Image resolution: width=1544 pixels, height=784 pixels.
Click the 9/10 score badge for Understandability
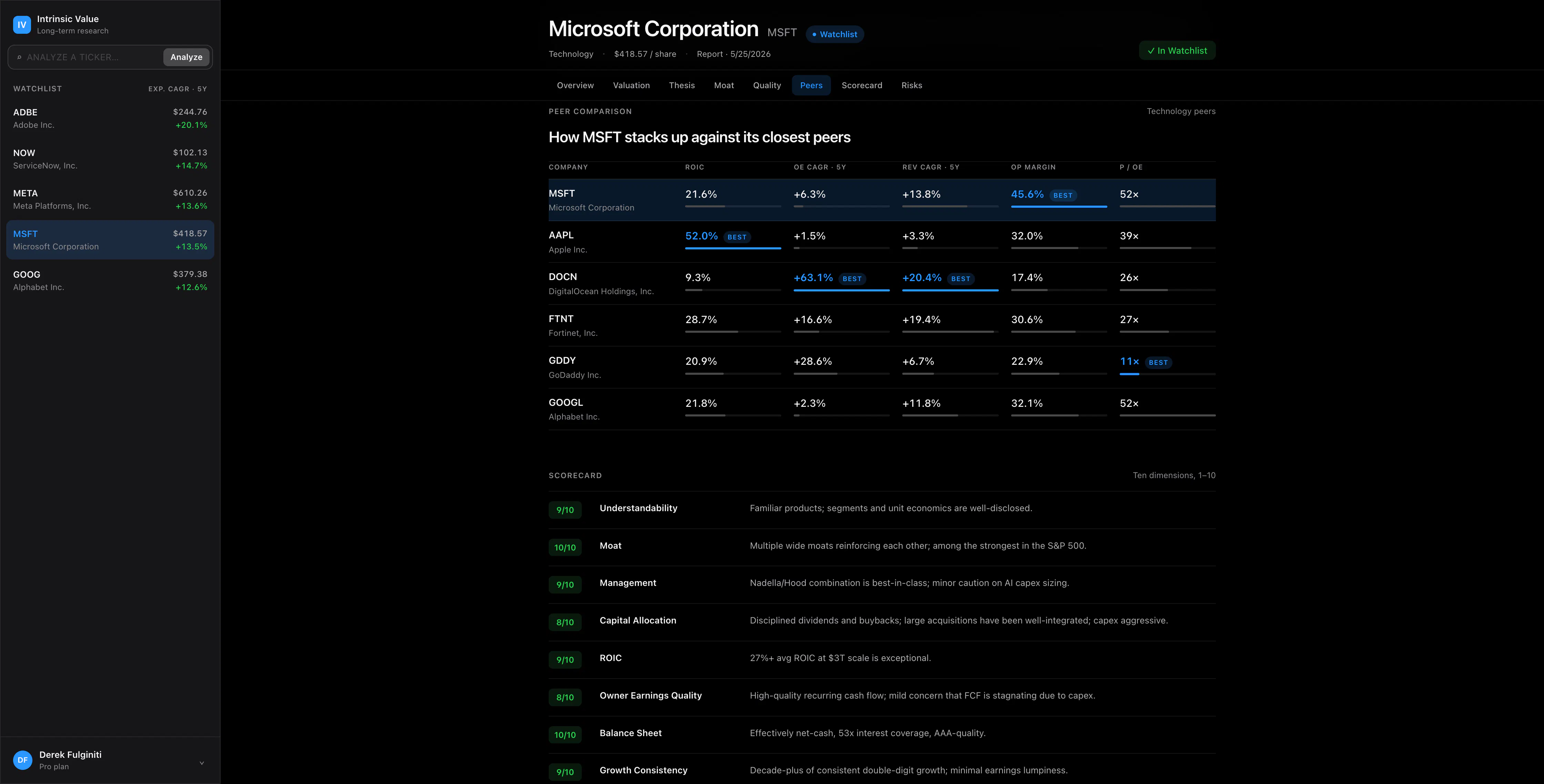(x=565, y=510)
